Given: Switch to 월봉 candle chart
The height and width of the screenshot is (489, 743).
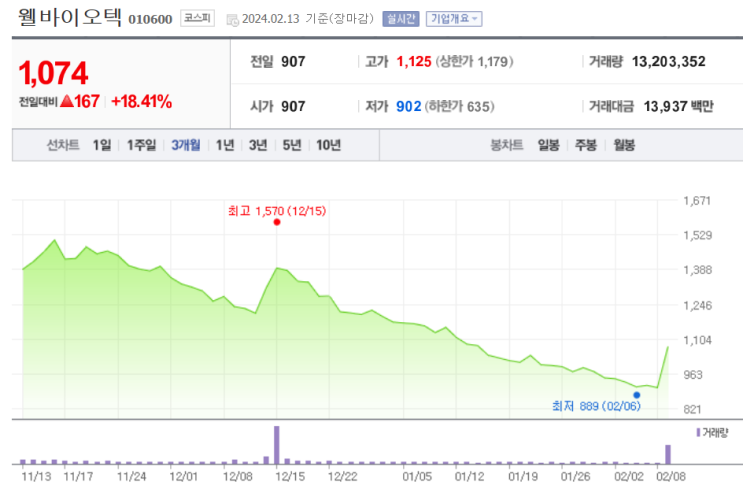Looking at the screenshot, I should point(624,145).
